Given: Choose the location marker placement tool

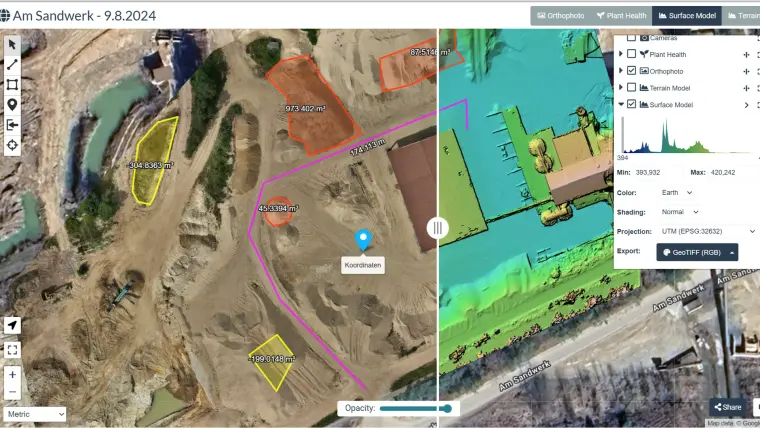Looking at the screenshot, I should 12,105.
